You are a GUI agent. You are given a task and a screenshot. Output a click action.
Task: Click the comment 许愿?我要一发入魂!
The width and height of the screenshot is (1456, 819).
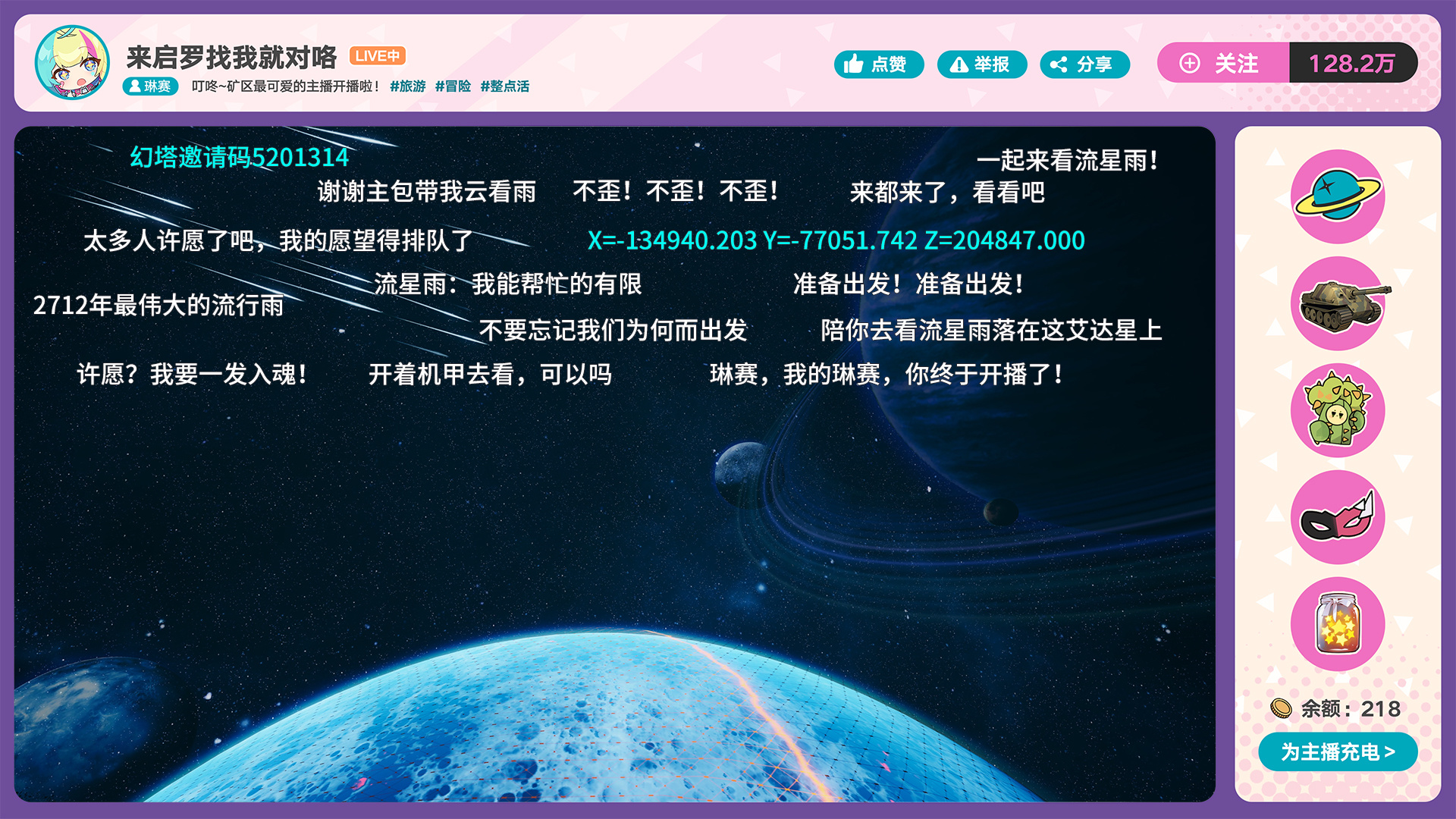[193, 374]
